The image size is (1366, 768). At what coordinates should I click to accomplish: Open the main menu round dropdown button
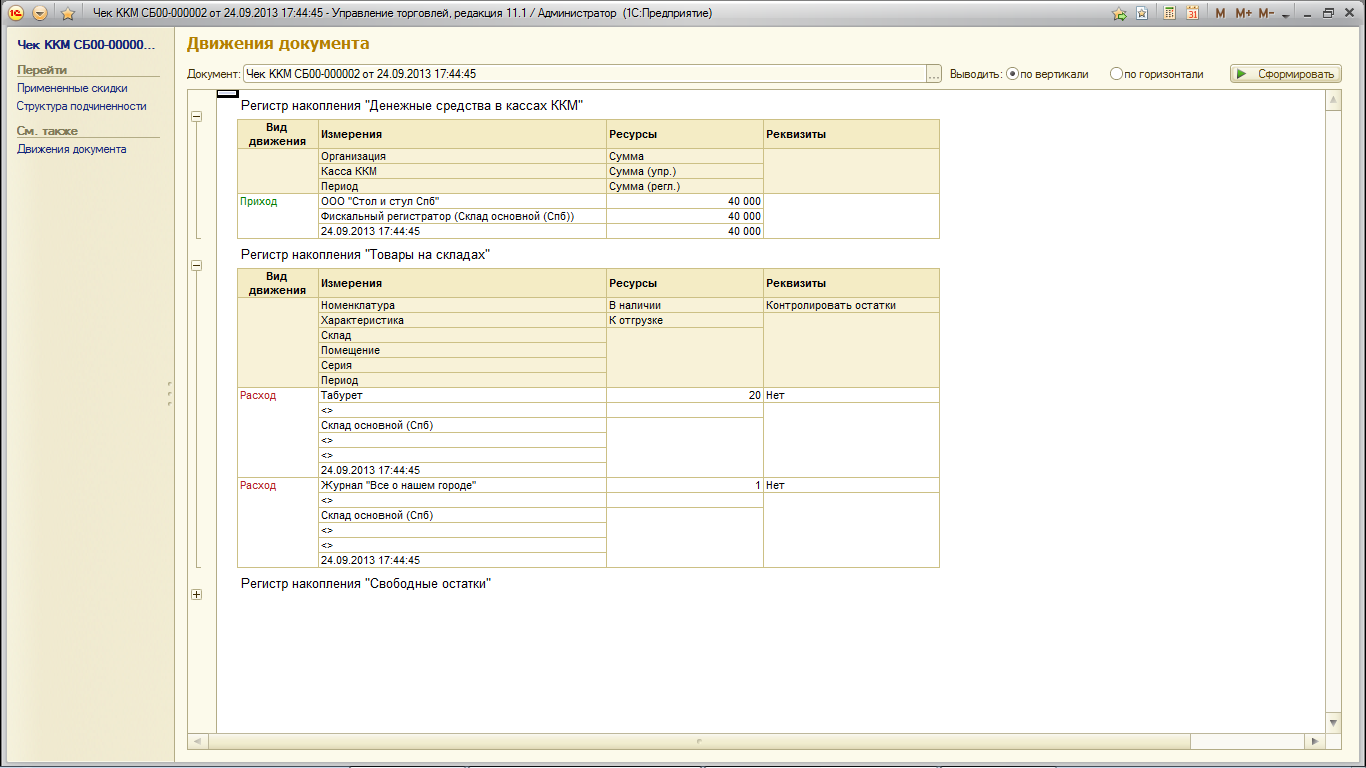pos(40,14)
